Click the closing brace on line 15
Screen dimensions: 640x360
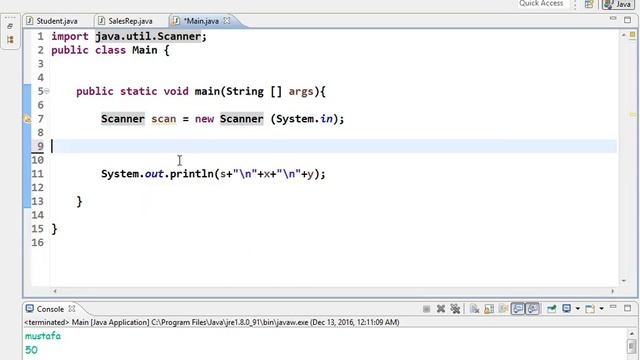pos(54,229)
